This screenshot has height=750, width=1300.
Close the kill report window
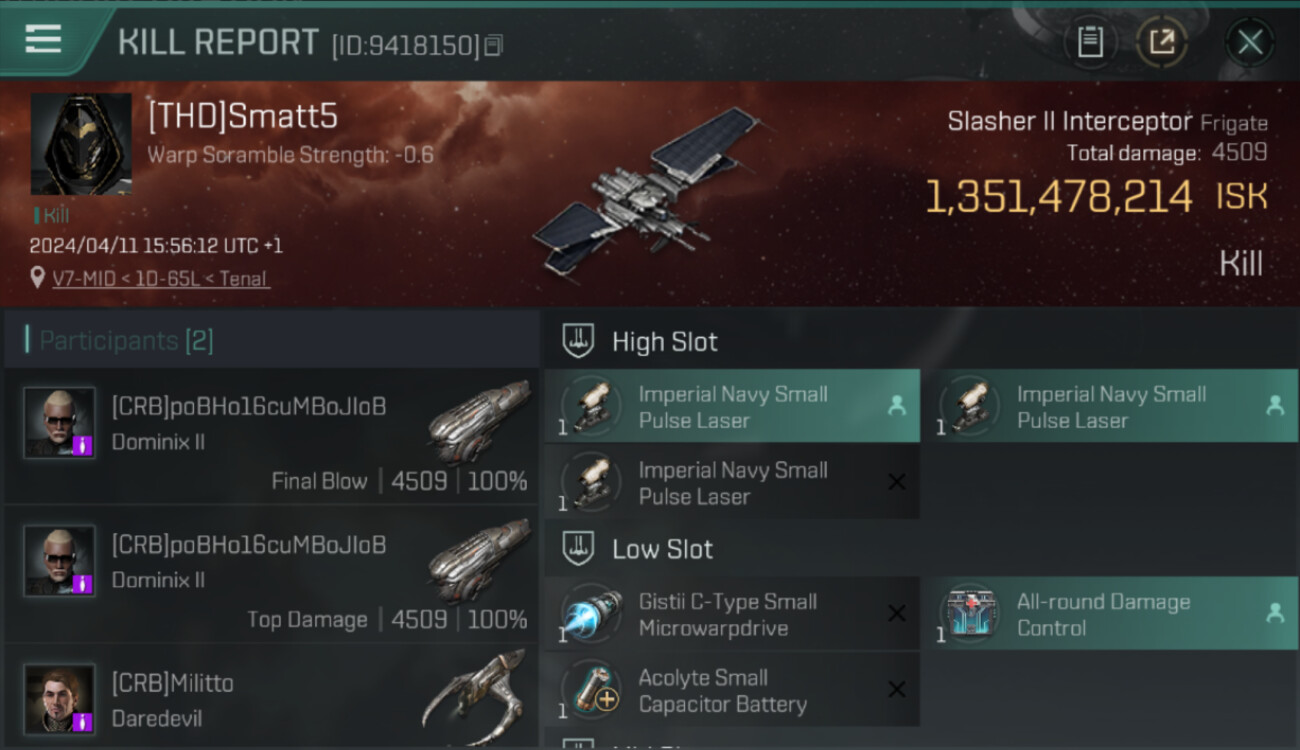pyautogui.click(x=1250, y=42)
